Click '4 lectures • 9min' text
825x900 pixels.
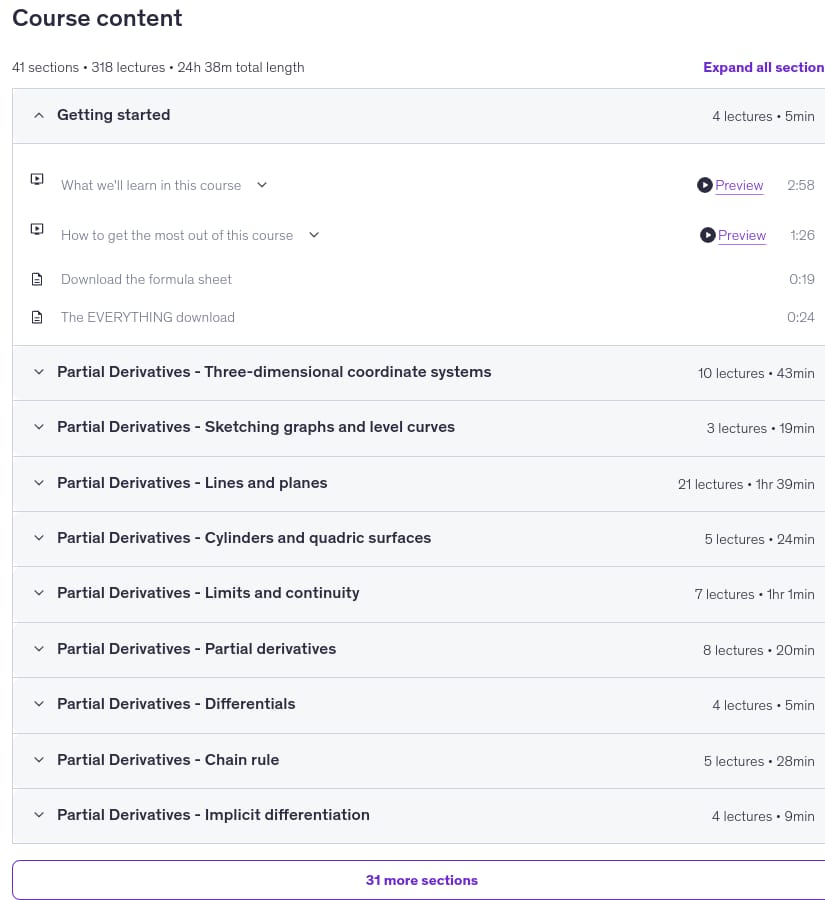coord(763,816)
